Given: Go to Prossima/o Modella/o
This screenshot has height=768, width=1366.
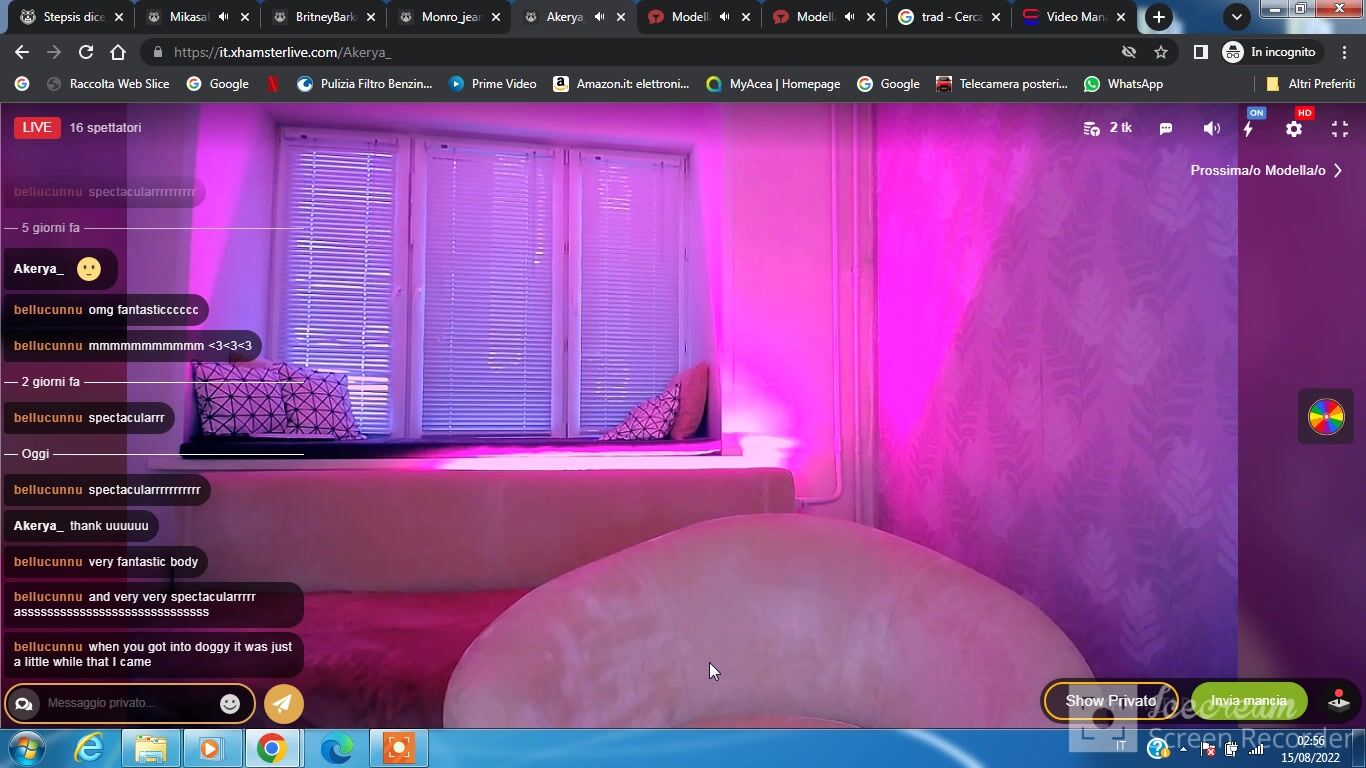Looking at the screenshot, I should pos(1266,170).
